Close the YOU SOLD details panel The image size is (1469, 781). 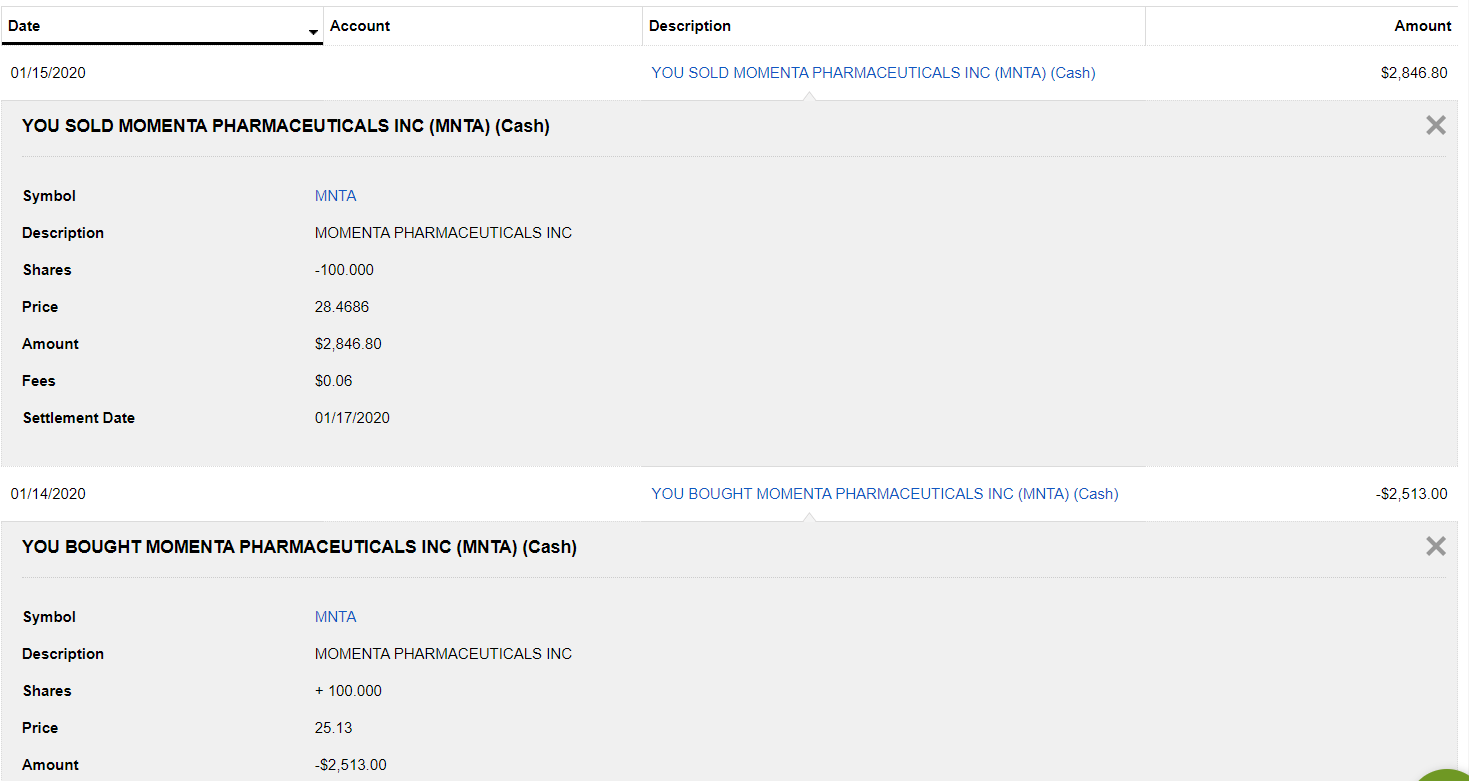(x=1435, y=125)
